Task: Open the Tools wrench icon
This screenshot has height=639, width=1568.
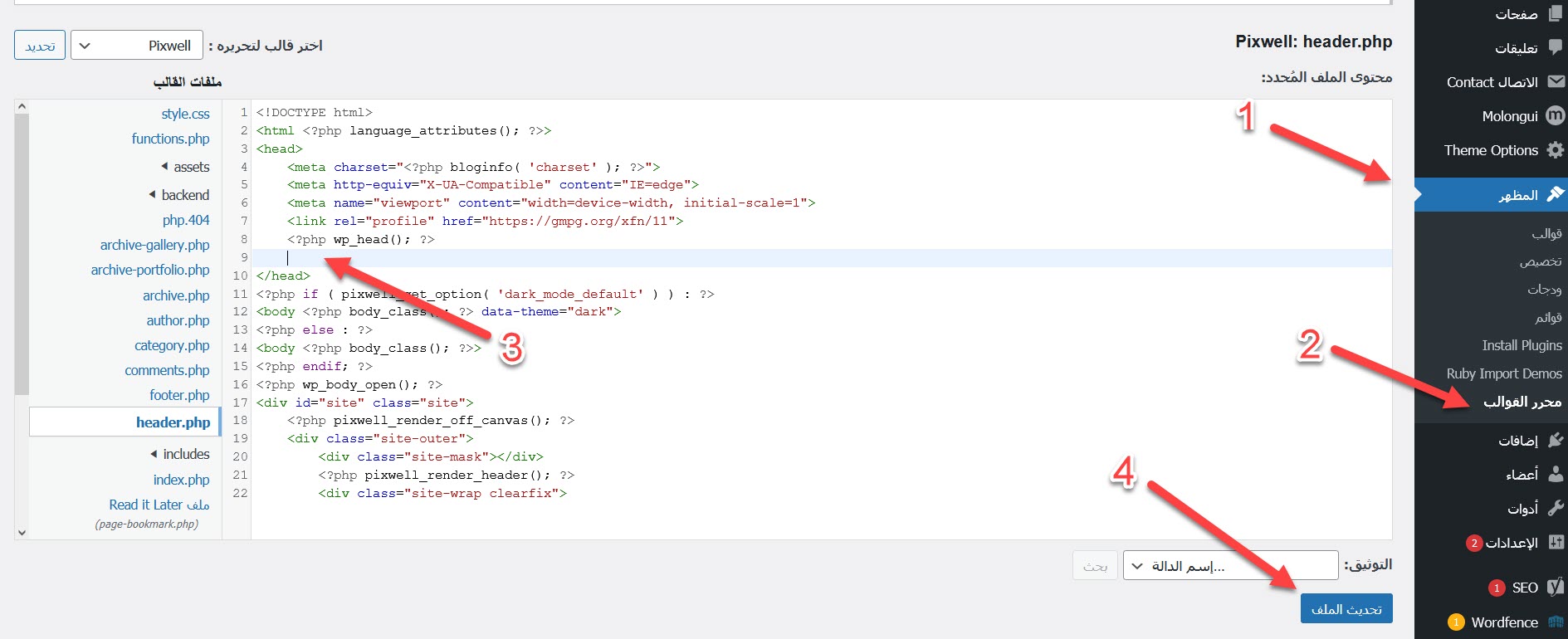Action: (1556, 508)
